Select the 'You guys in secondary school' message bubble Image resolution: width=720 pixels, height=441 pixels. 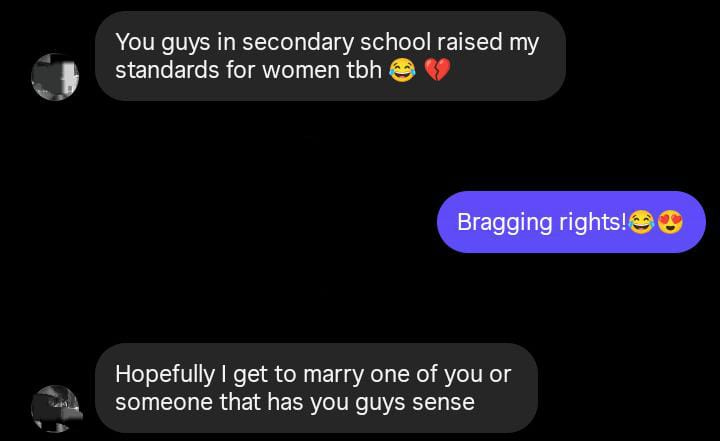(330, 56)
